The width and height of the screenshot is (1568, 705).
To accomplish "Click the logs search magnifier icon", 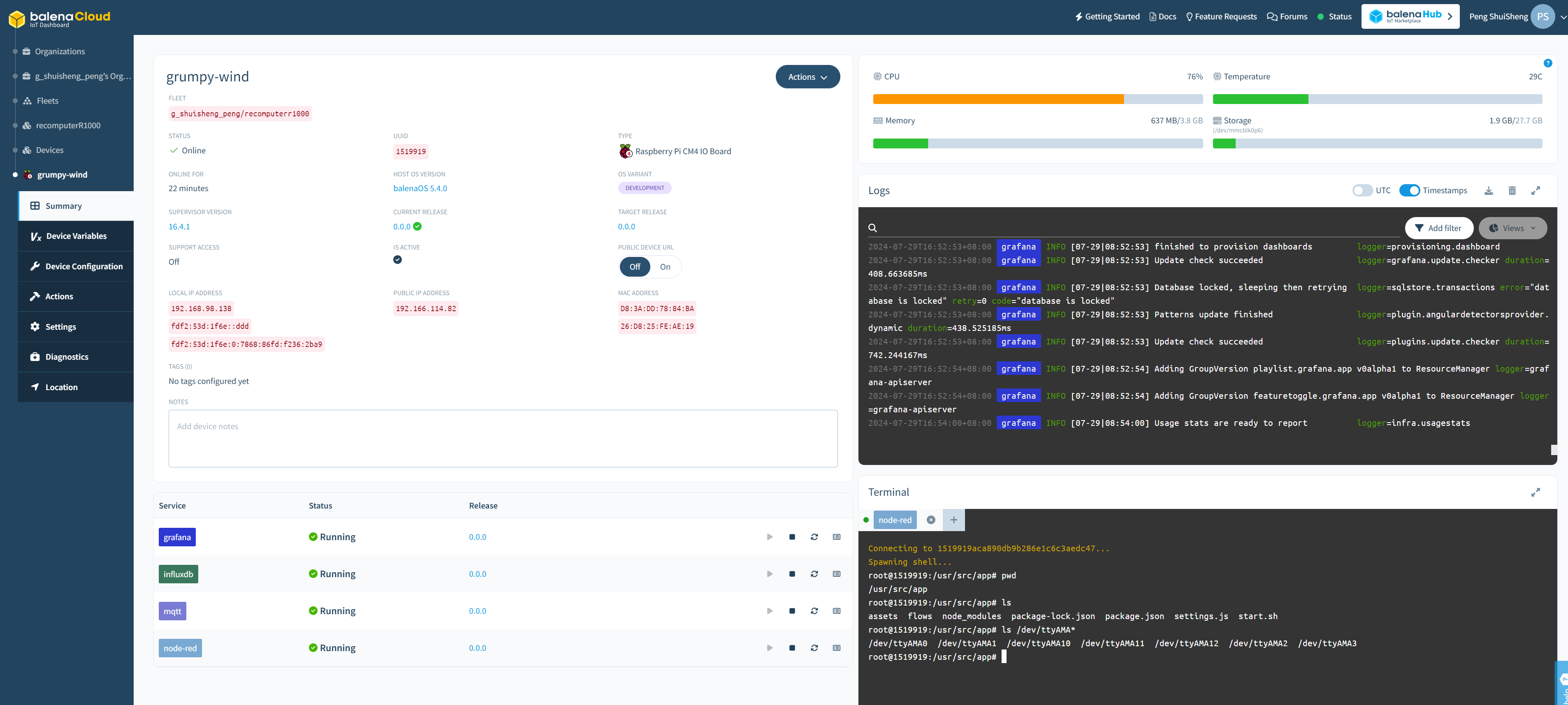I will pyautogui.click(x=872, y=228).
